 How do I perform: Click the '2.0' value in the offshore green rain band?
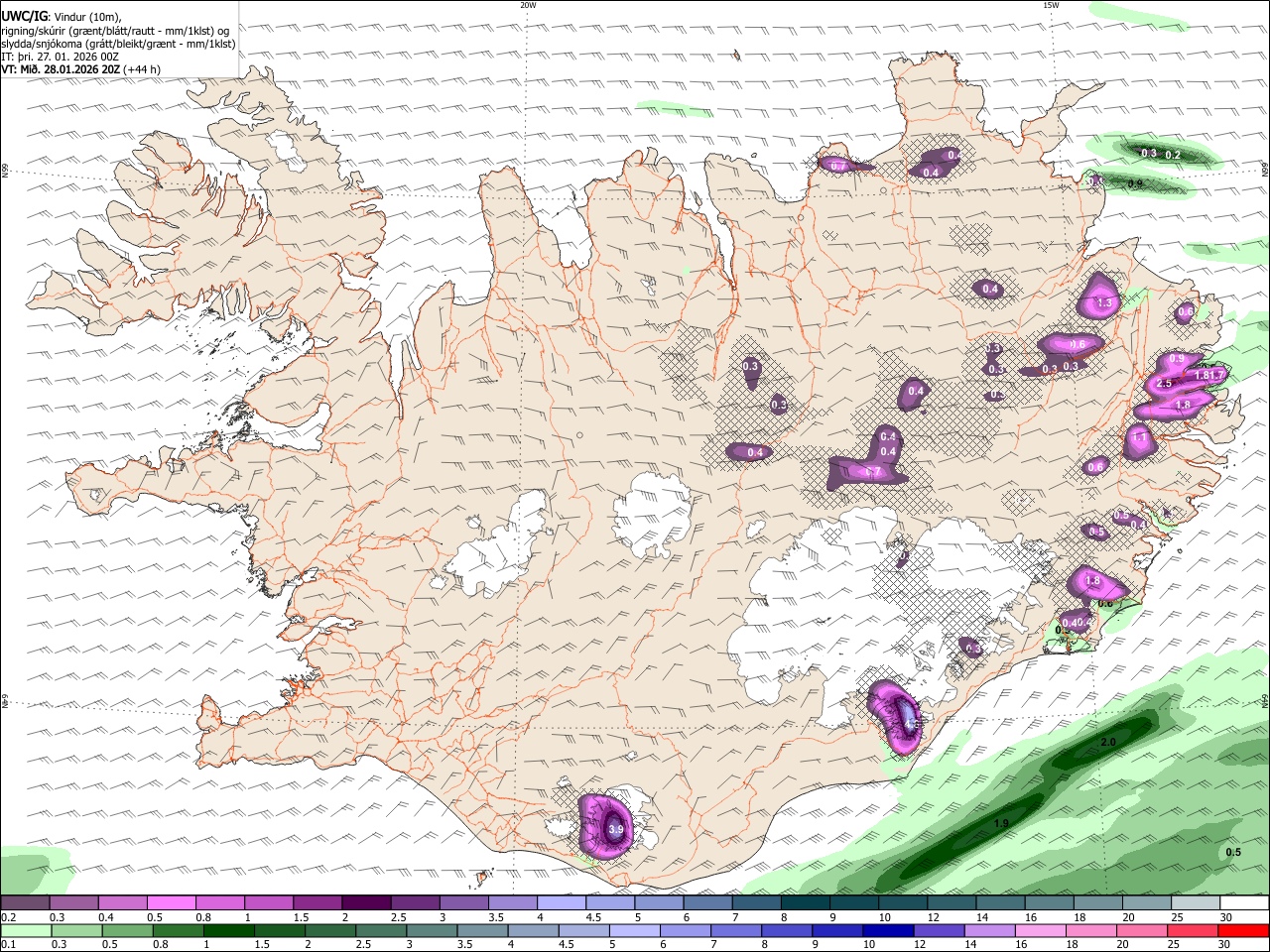(1109, 742)
